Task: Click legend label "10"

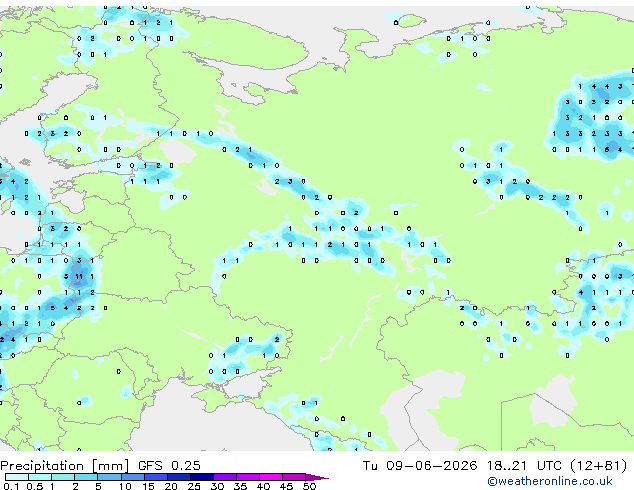Action: [x=125, y=486]
